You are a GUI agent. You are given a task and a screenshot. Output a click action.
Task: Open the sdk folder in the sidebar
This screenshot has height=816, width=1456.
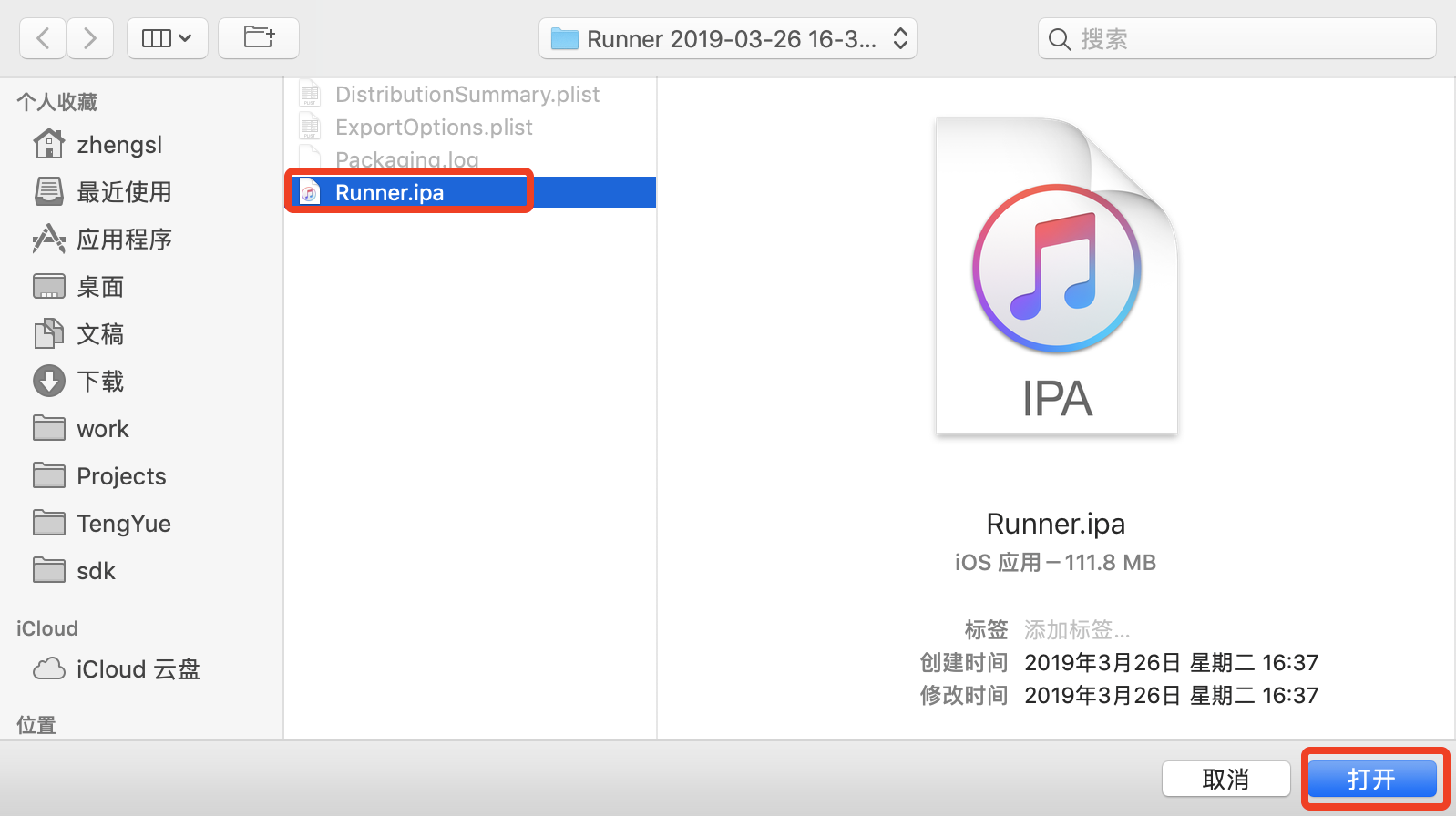point(96,571)
